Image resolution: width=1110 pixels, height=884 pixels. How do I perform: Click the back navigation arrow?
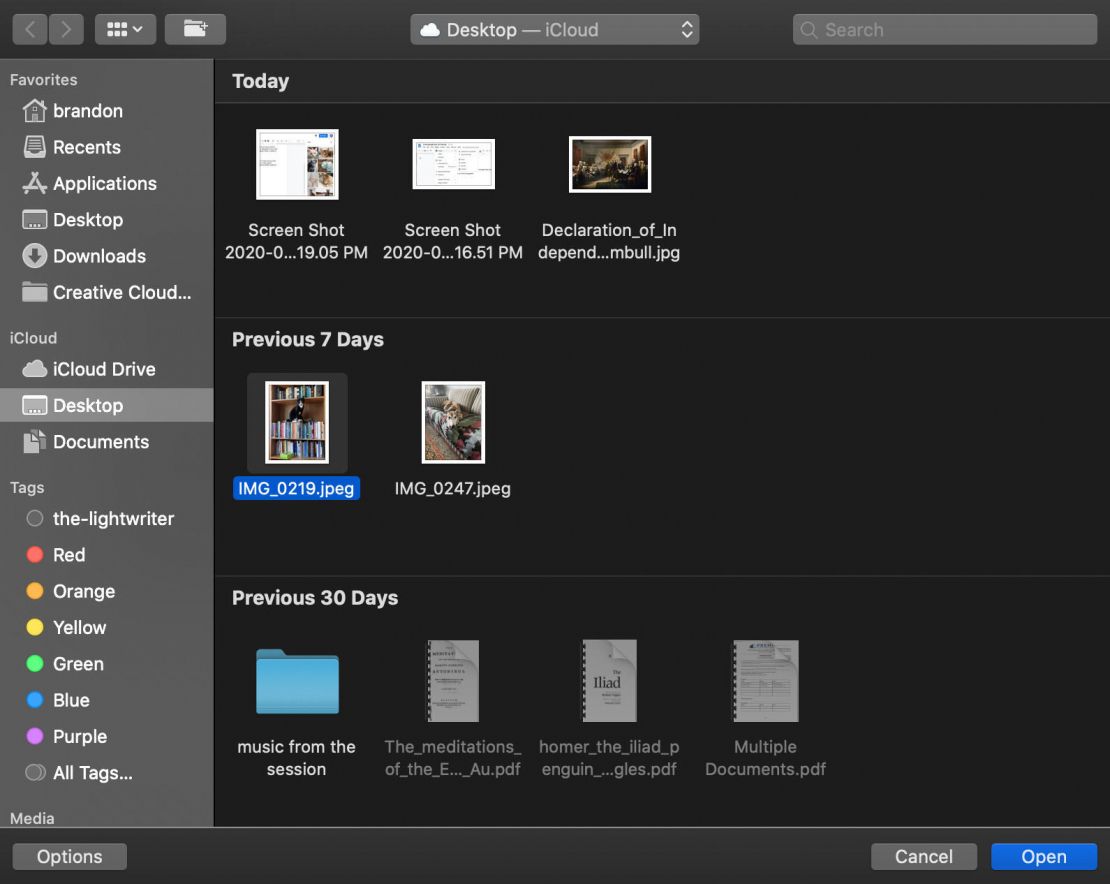(x=30, y=29)
